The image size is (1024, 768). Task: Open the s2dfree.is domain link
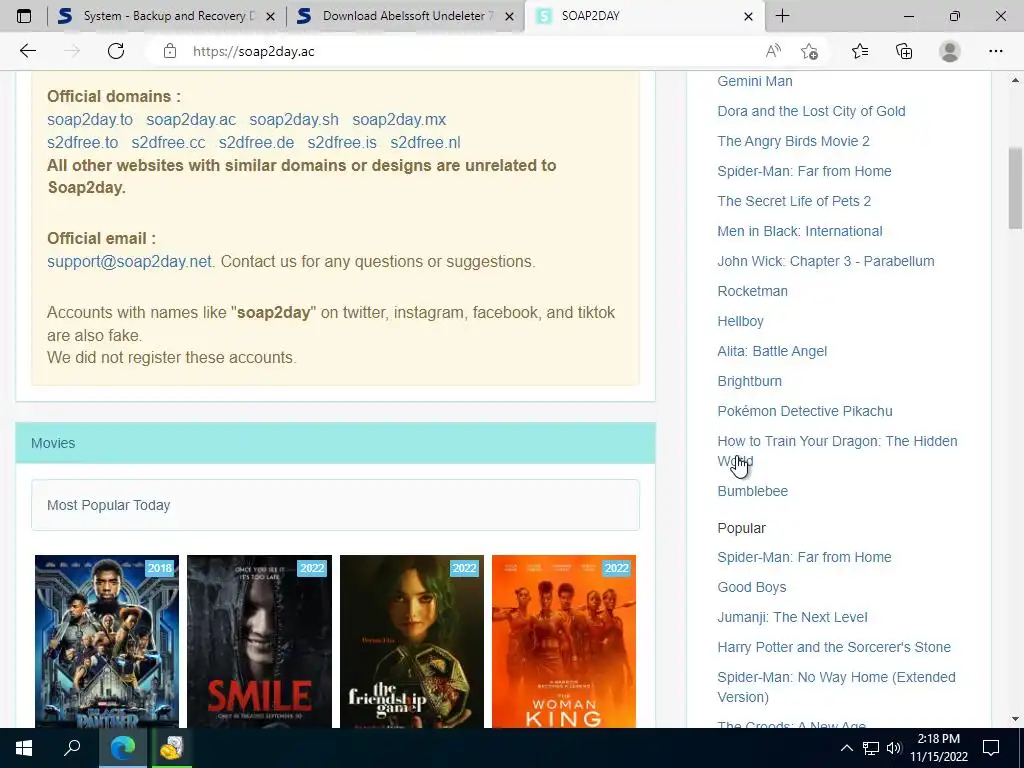342,142
